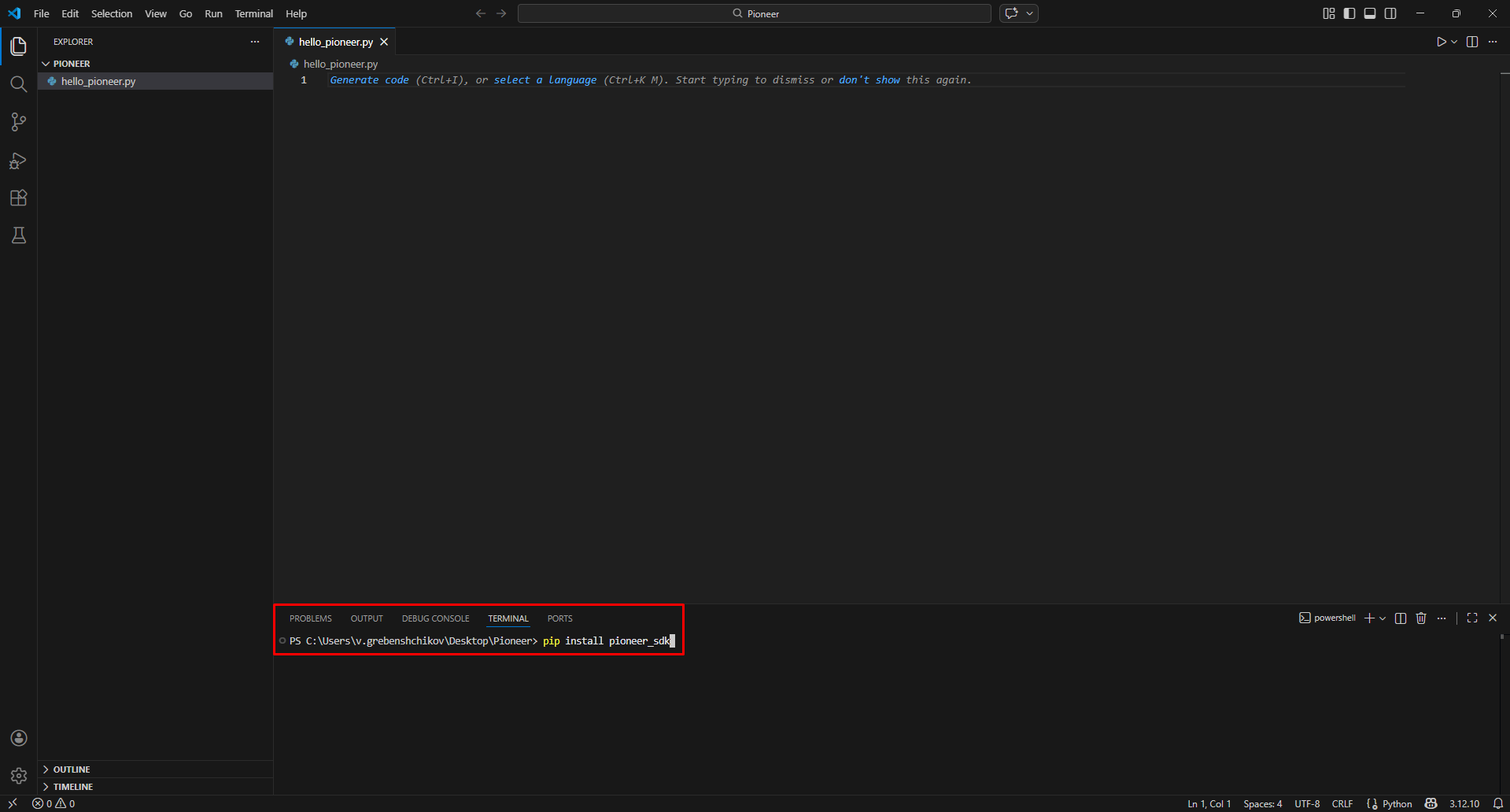Open the Search view in activity bar
Viewport: 1510px width, 812px height.
[19, 84]
